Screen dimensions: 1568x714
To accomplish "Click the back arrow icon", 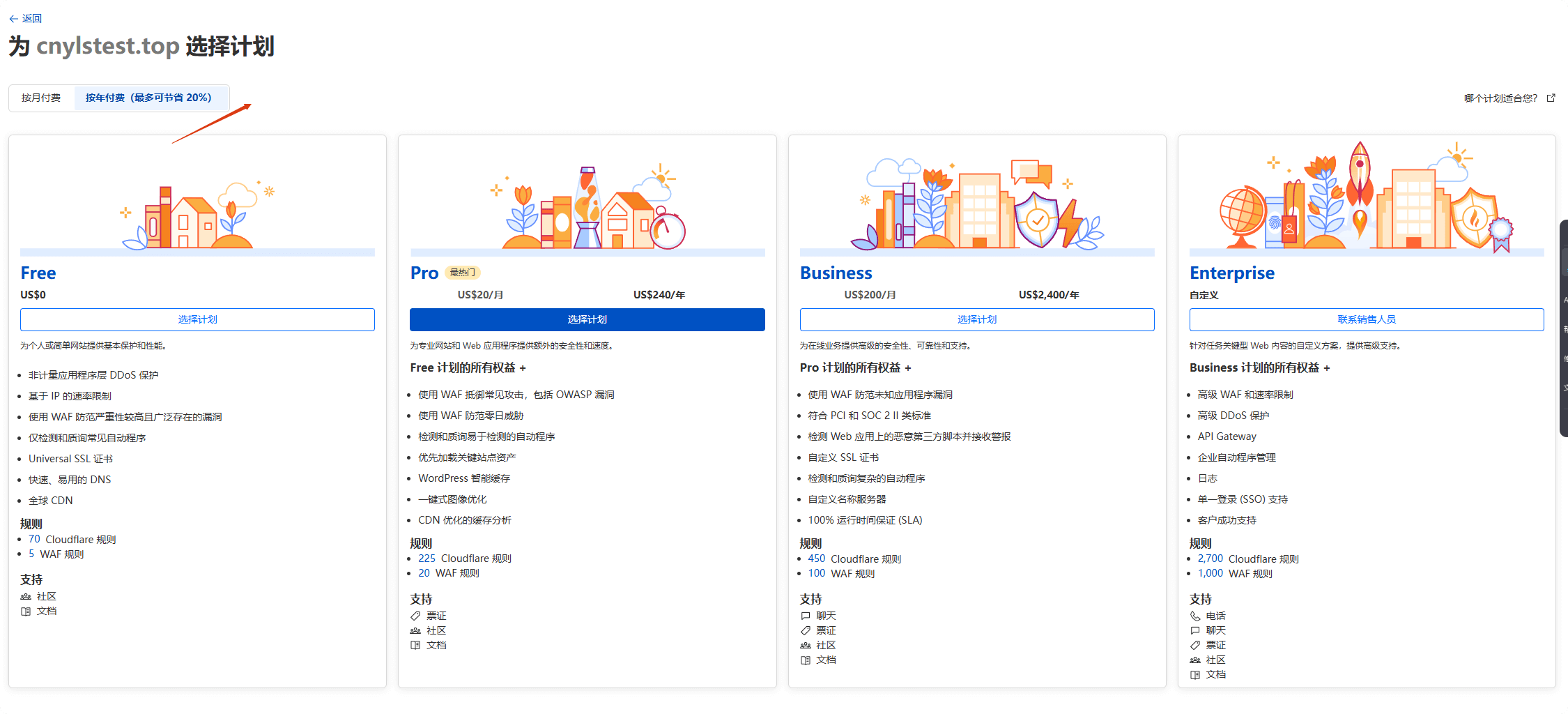I will pos(13,19).
